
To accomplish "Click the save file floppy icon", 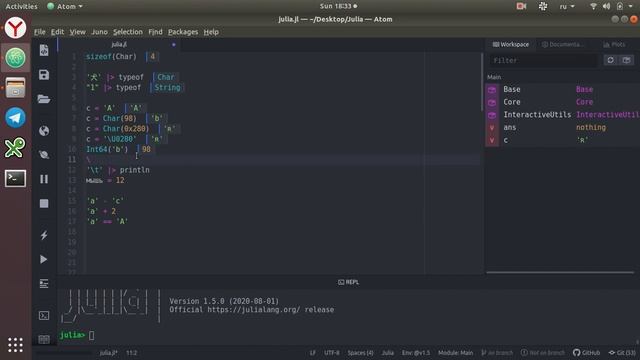I will tap(44, 75).
